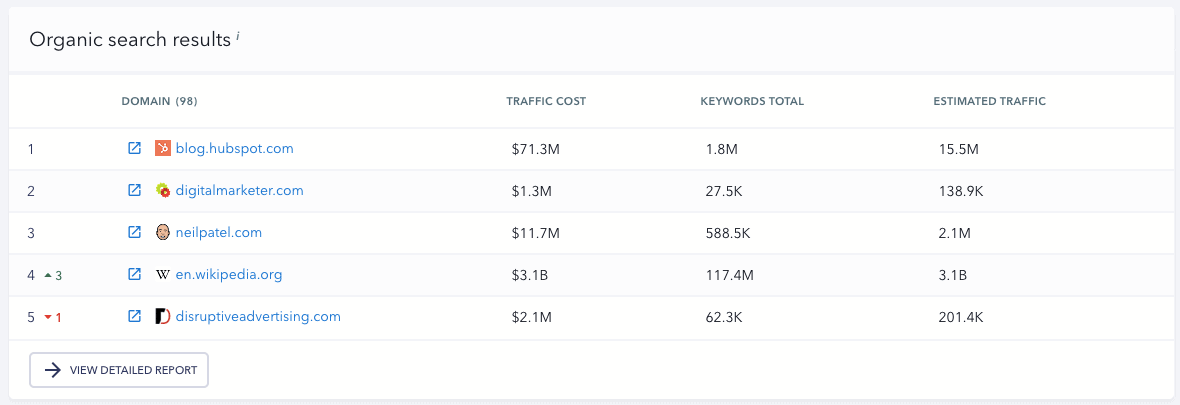Click the Estimated Traffic column header
The image size is (1180, 405).
989,101
